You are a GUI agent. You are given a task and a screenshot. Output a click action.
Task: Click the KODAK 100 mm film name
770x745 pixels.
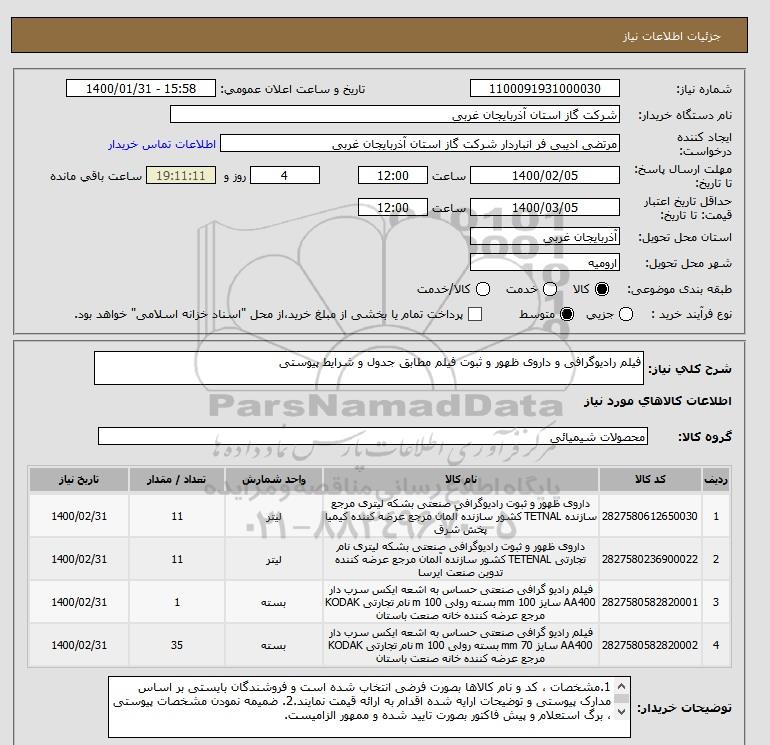[461, 602]
